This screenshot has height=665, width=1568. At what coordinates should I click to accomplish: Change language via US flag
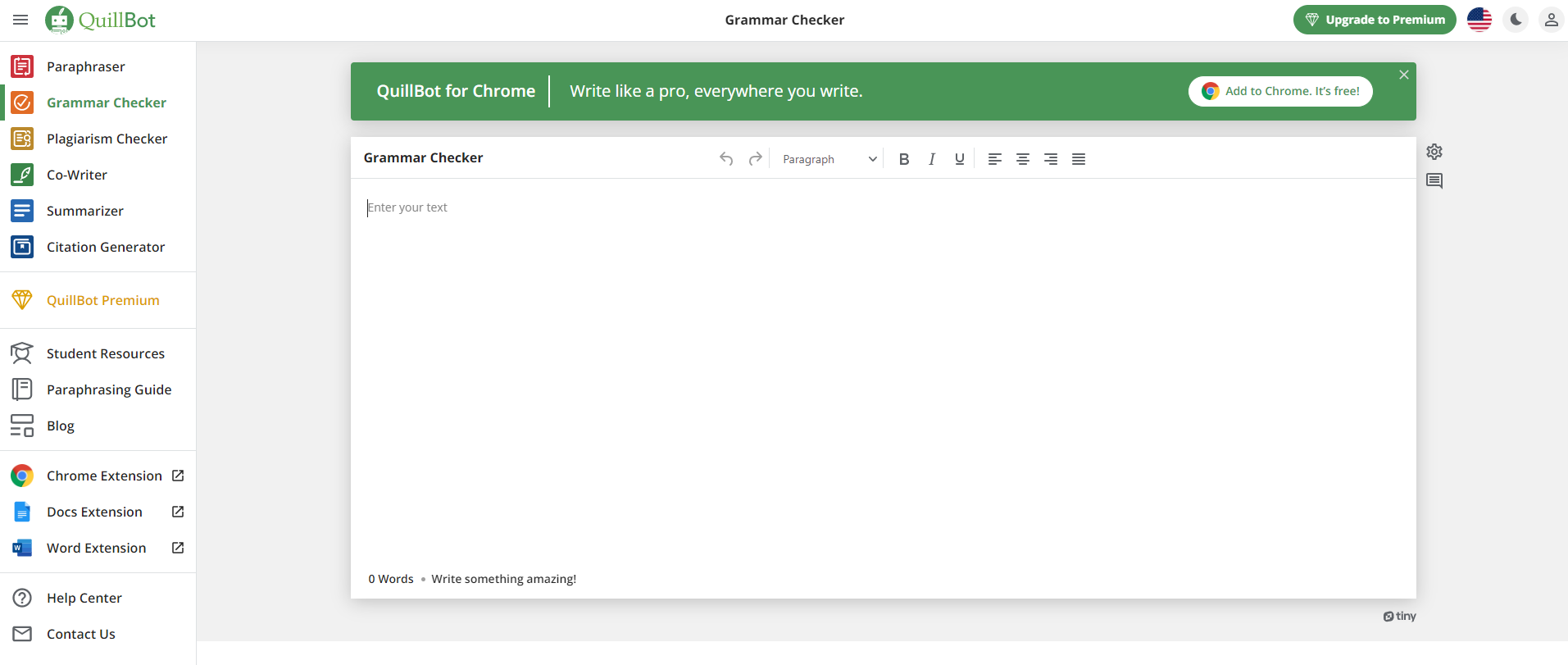1479,20
